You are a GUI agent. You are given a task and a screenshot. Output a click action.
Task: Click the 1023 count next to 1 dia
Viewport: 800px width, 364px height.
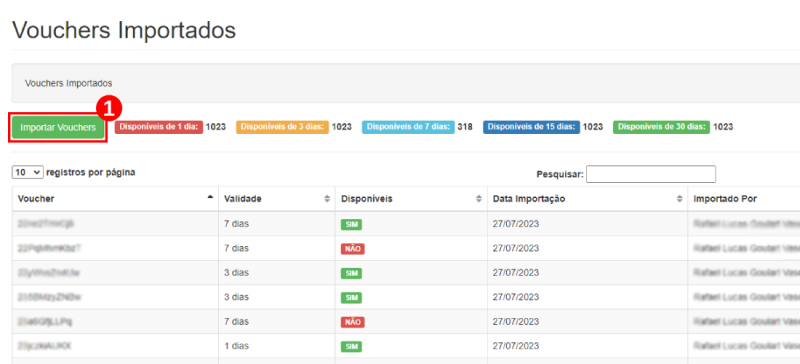pos(216,127)
